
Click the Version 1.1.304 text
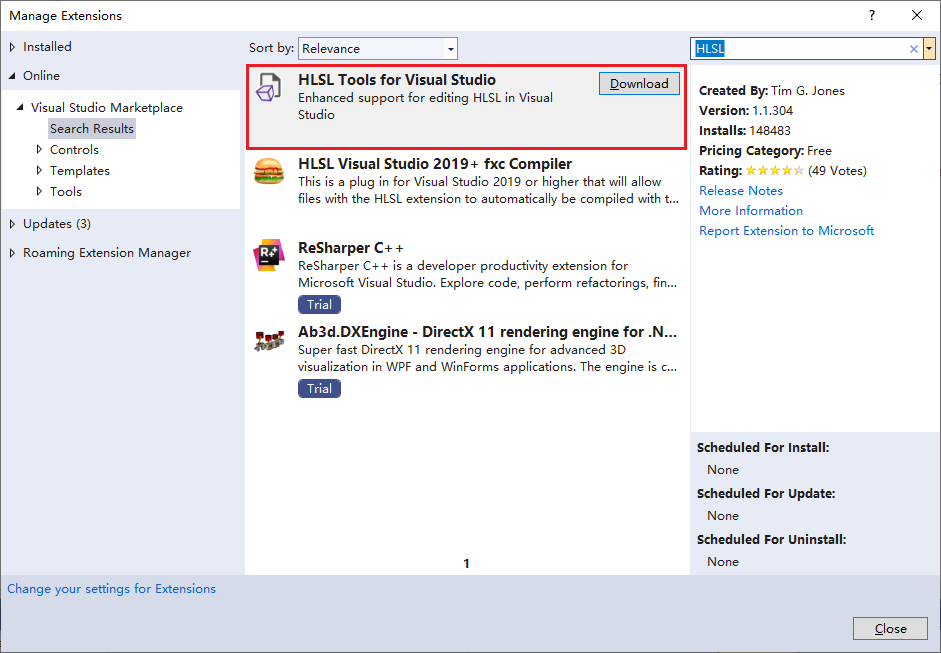[x=746, y=110]
